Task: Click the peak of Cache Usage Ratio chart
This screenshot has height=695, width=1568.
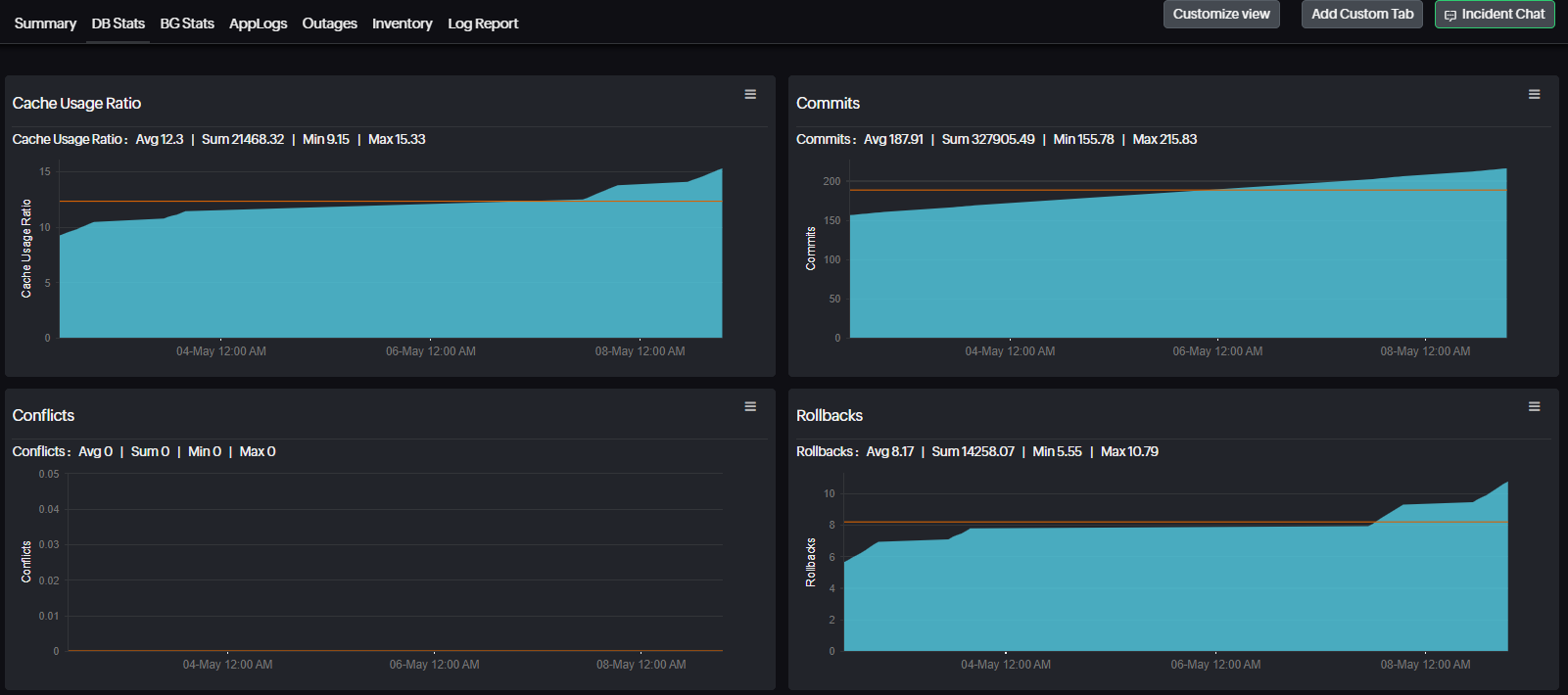Action: (721, 170)
